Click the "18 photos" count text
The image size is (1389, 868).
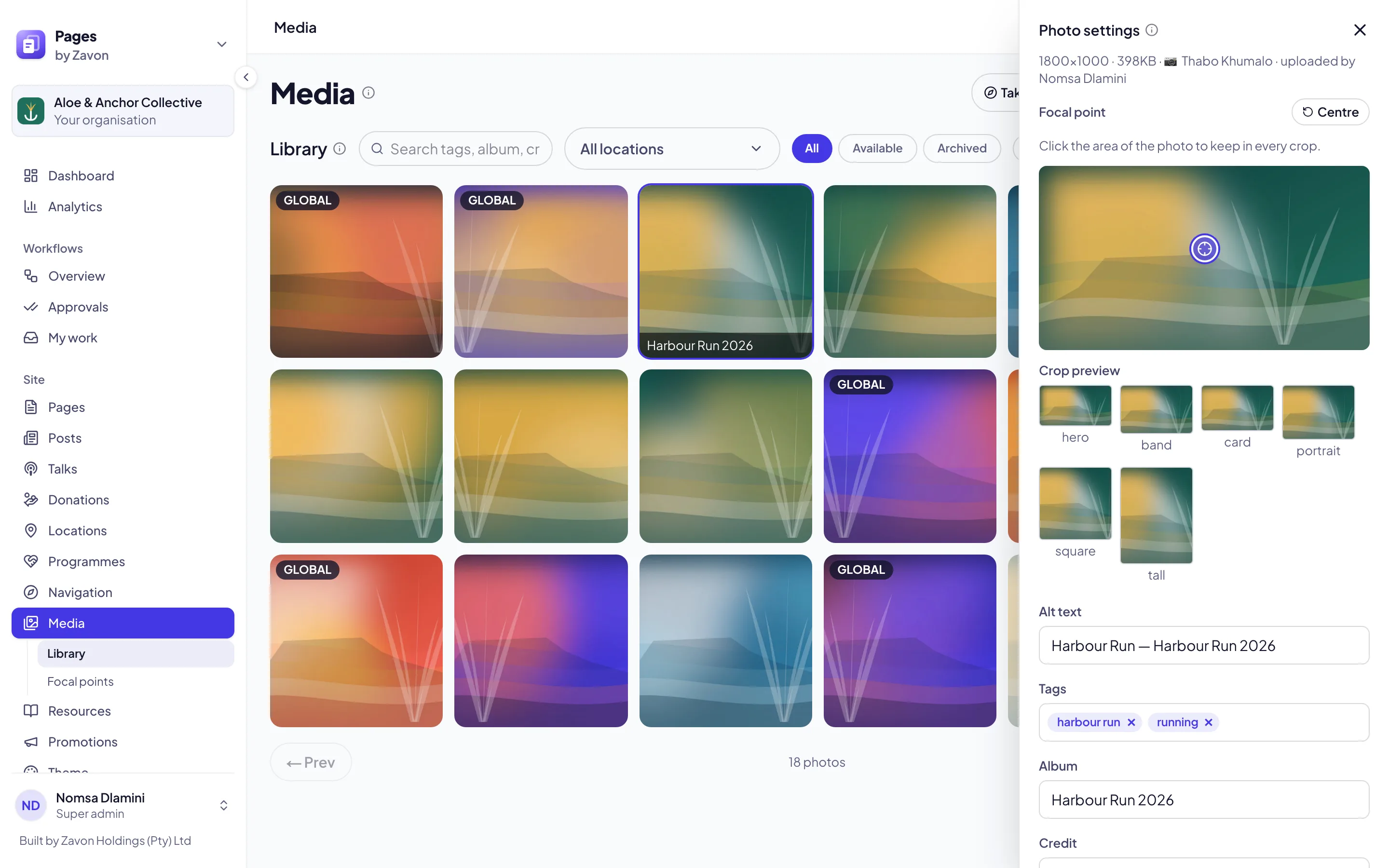point(816,762)
